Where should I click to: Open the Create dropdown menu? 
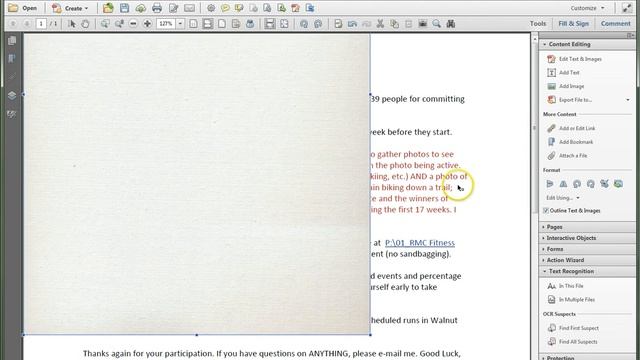tap(70, 8)
